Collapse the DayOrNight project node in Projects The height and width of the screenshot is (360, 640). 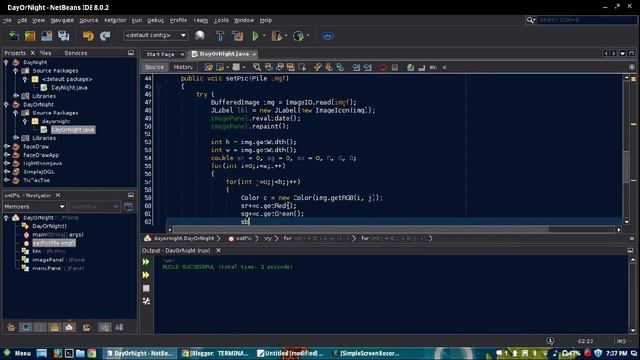coord(6,104)
